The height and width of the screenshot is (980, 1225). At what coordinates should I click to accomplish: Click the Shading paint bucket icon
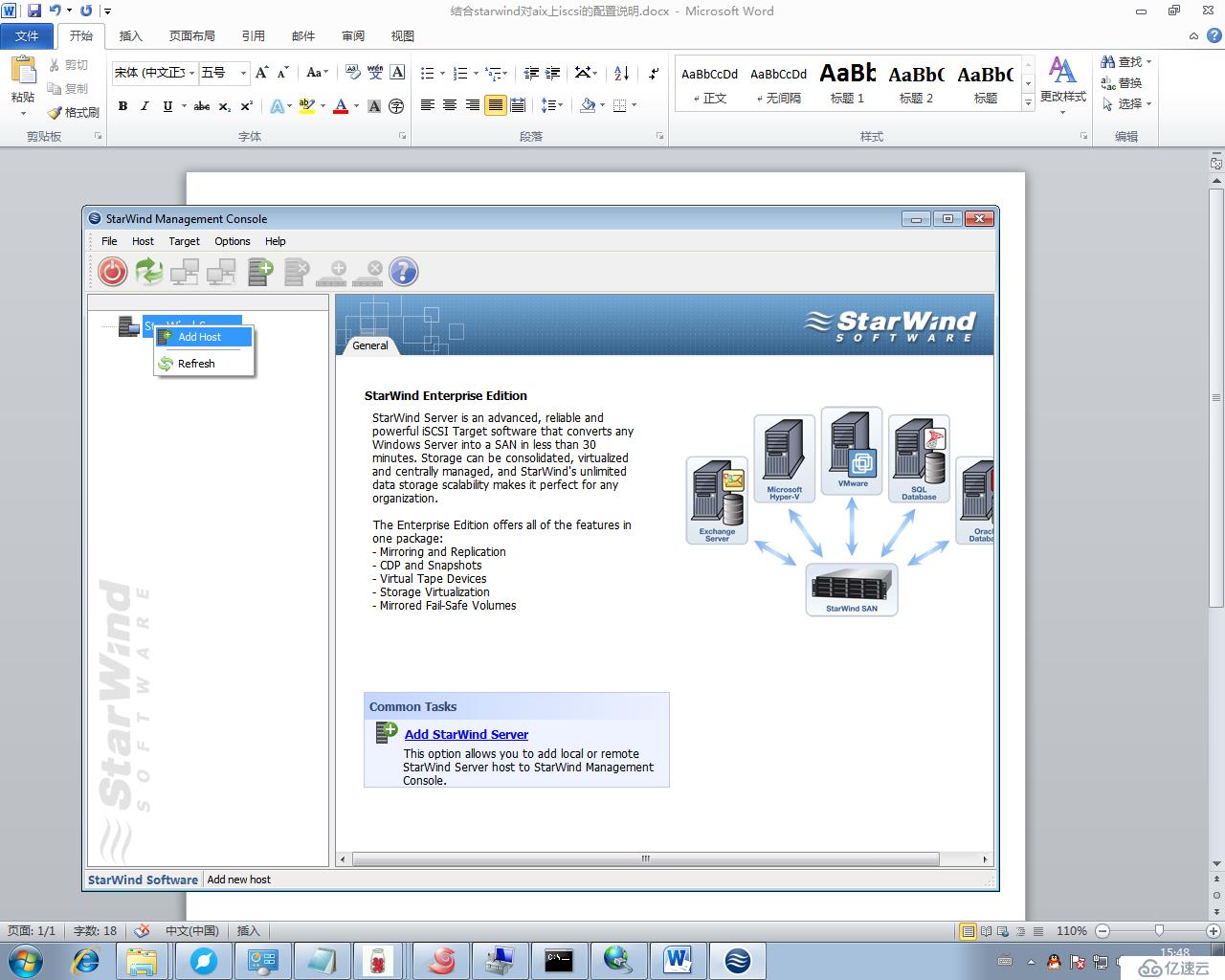pyautogui.click(x=588, y=105)
